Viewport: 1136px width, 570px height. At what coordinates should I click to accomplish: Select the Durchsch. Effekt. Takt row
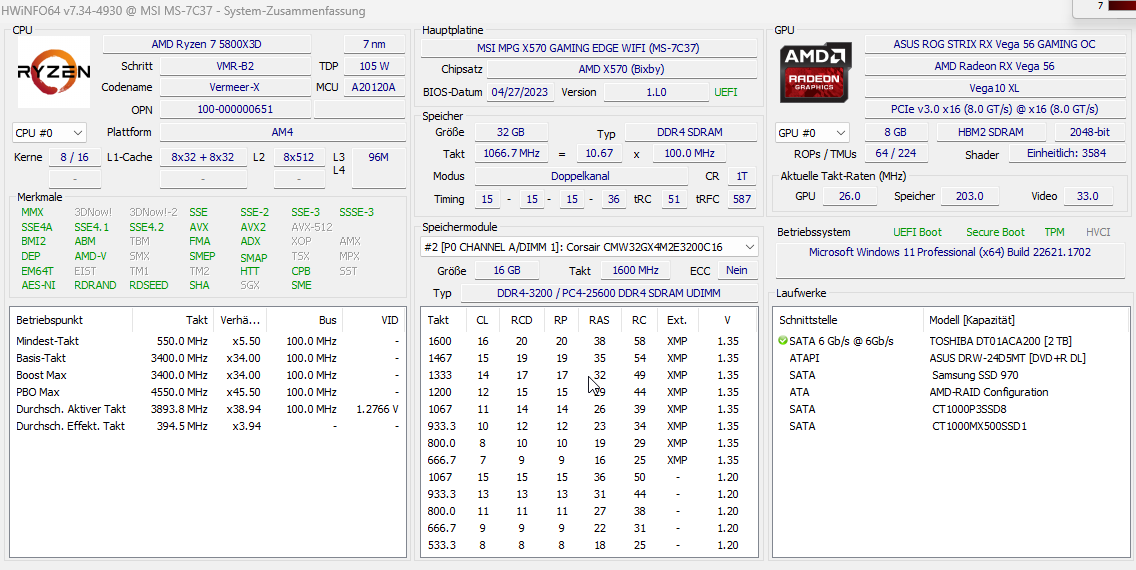(x=207, y=426)
